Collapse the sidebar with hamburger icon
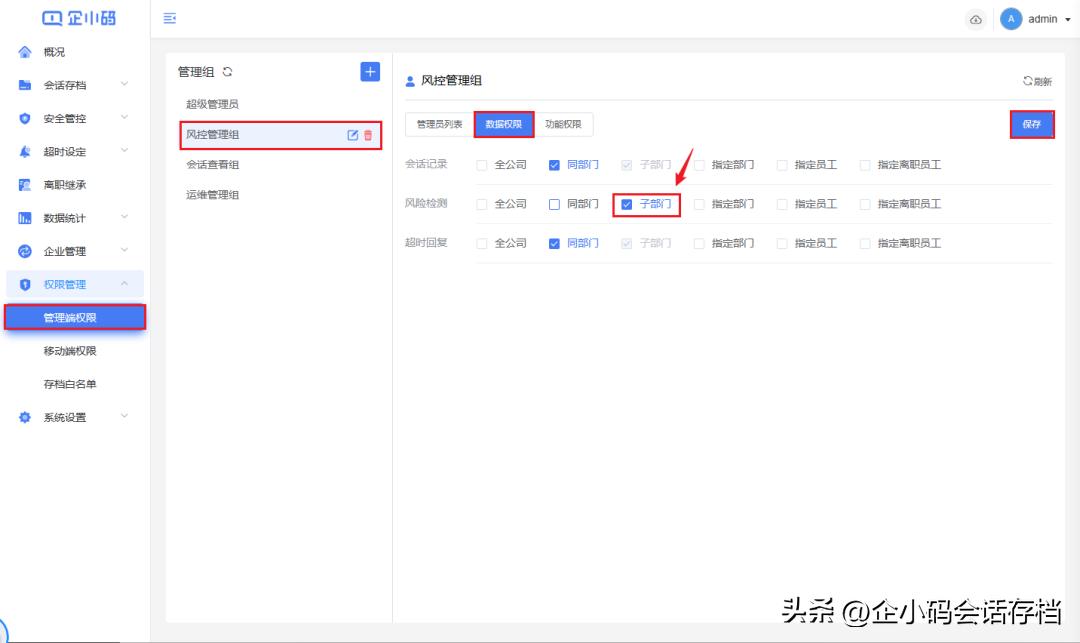1080x643 pixels. [x=168, y=18]
